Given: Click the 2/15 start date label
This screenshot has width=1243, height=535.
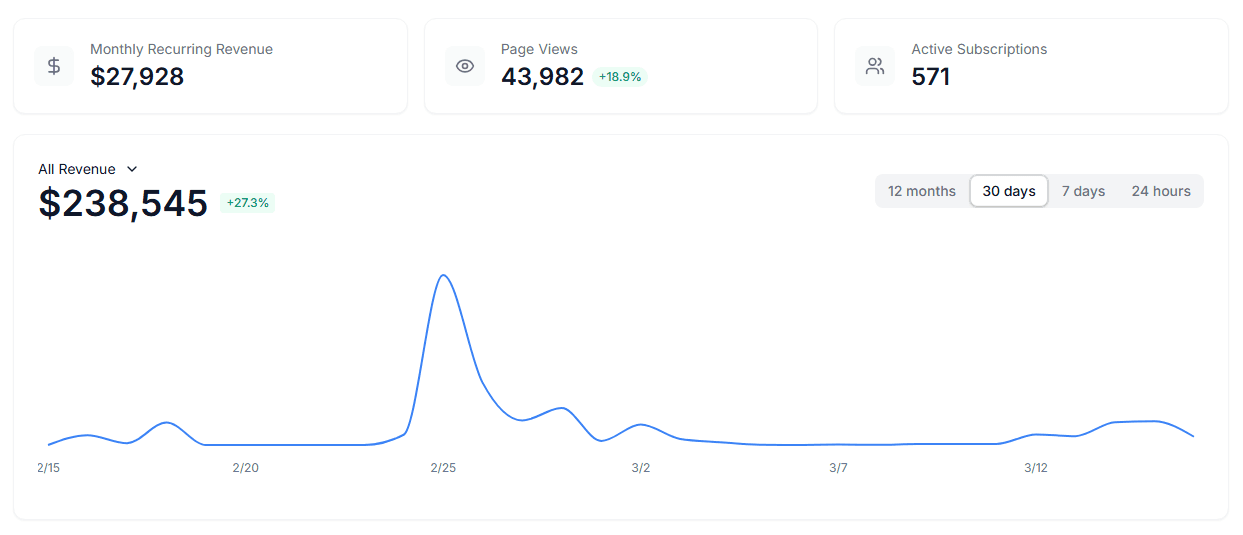Looking at the screenshot, I should point(48,467).
